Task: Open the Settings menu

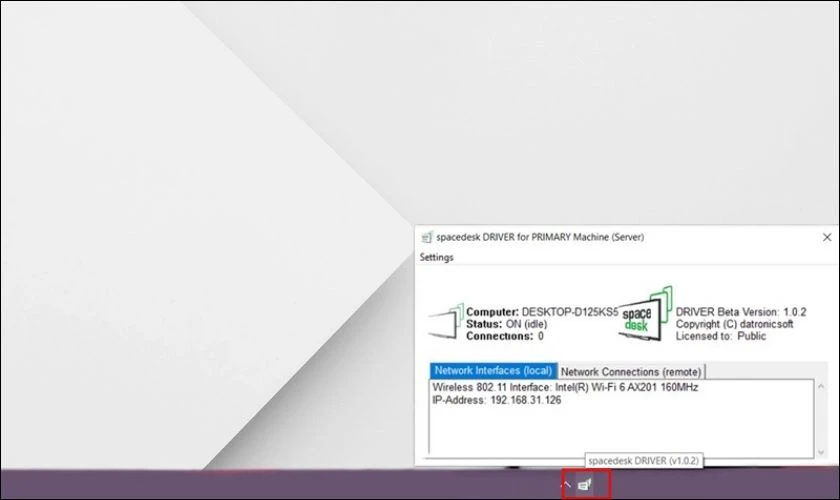Action: (x=436, y=257)
